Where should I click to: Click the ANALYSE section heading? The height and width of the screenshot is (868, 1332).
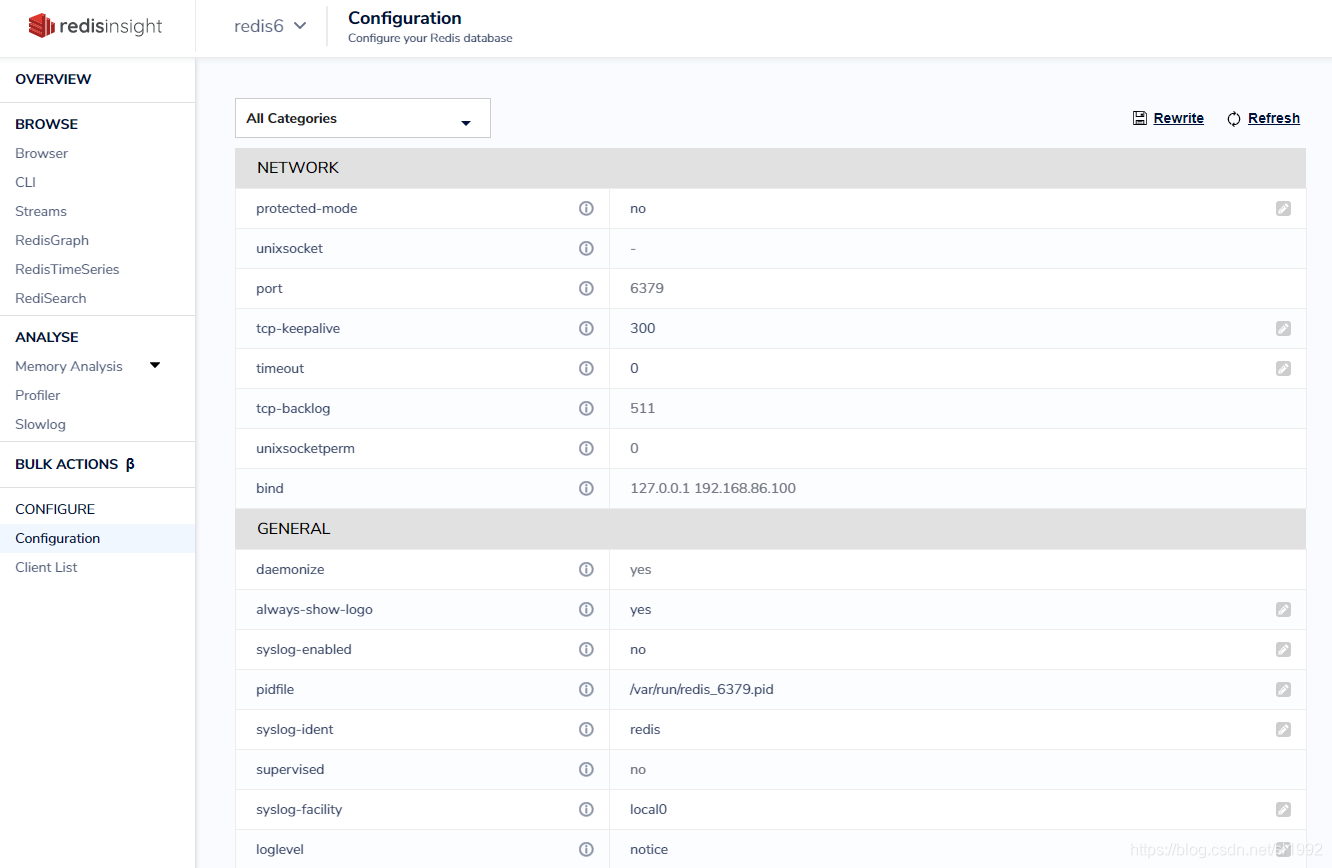pos(47,337)
